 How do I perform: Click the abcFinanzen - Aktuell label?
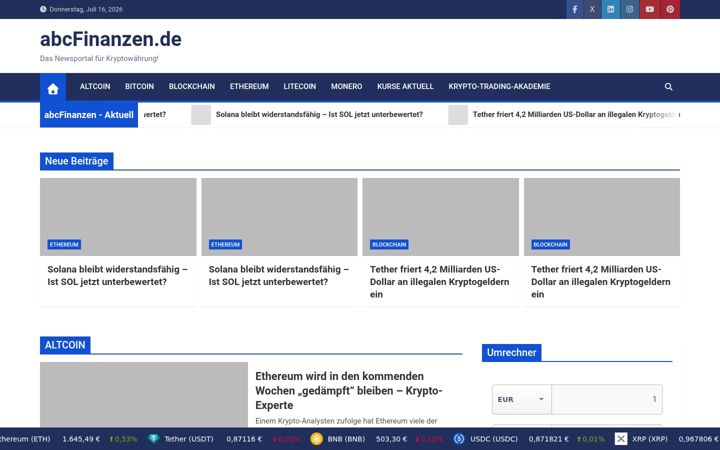tap(89, 115)
